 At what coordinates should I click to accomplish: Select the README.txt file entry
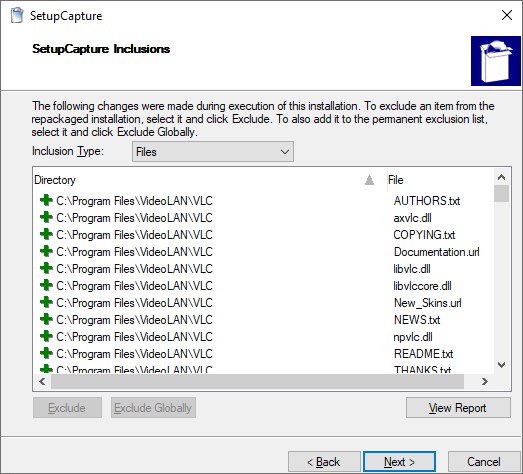pyautogui.click(x=424, y=354)
